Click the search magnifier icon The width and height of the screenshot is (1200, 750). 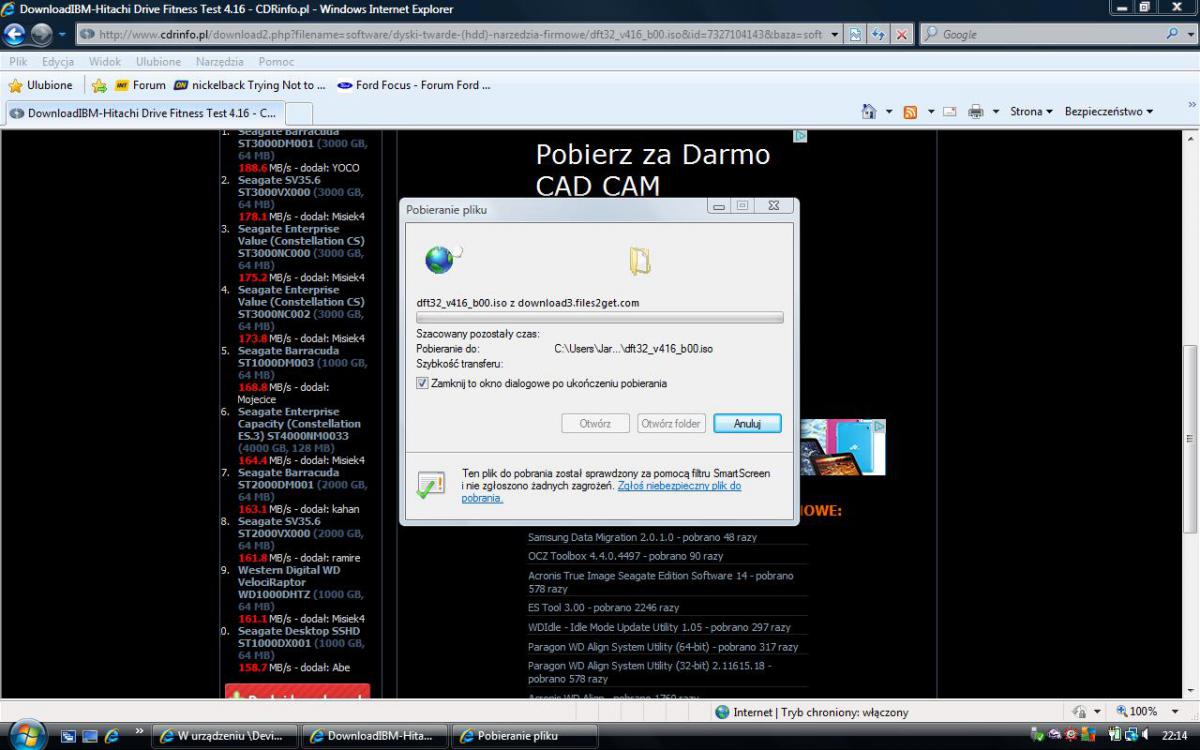1173,34
